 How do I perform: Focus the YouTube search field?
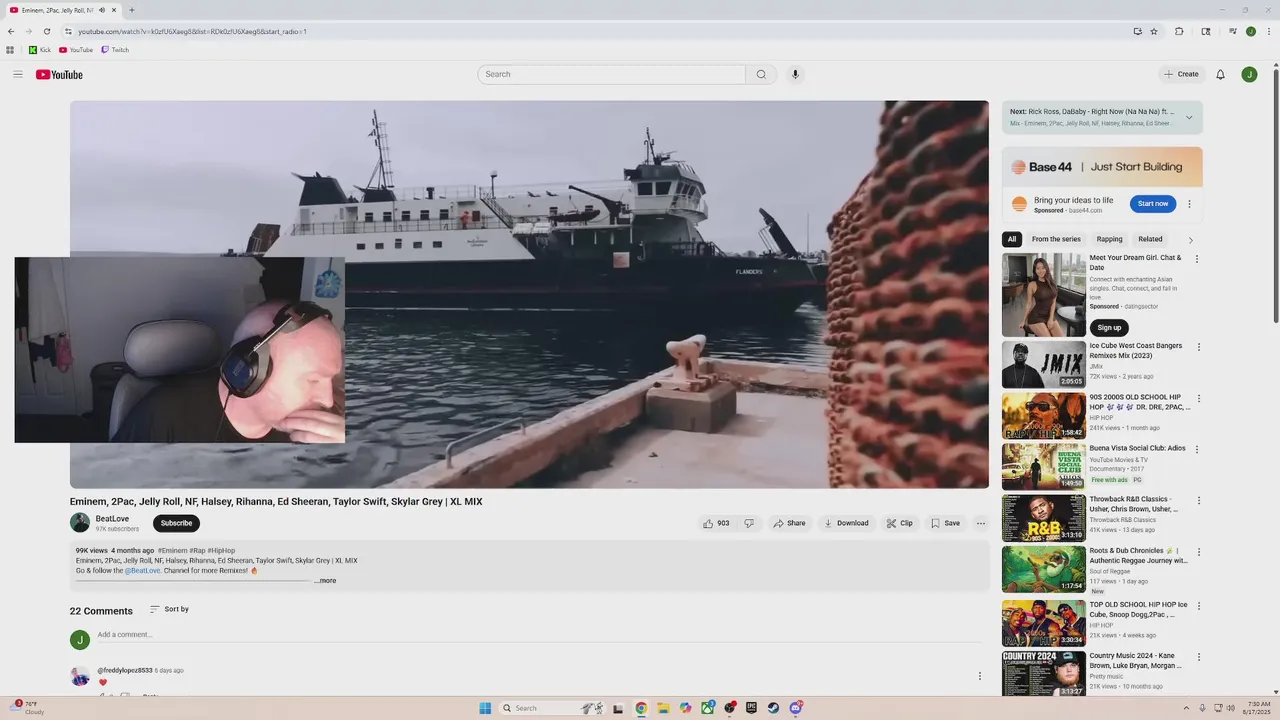[611, 74]
